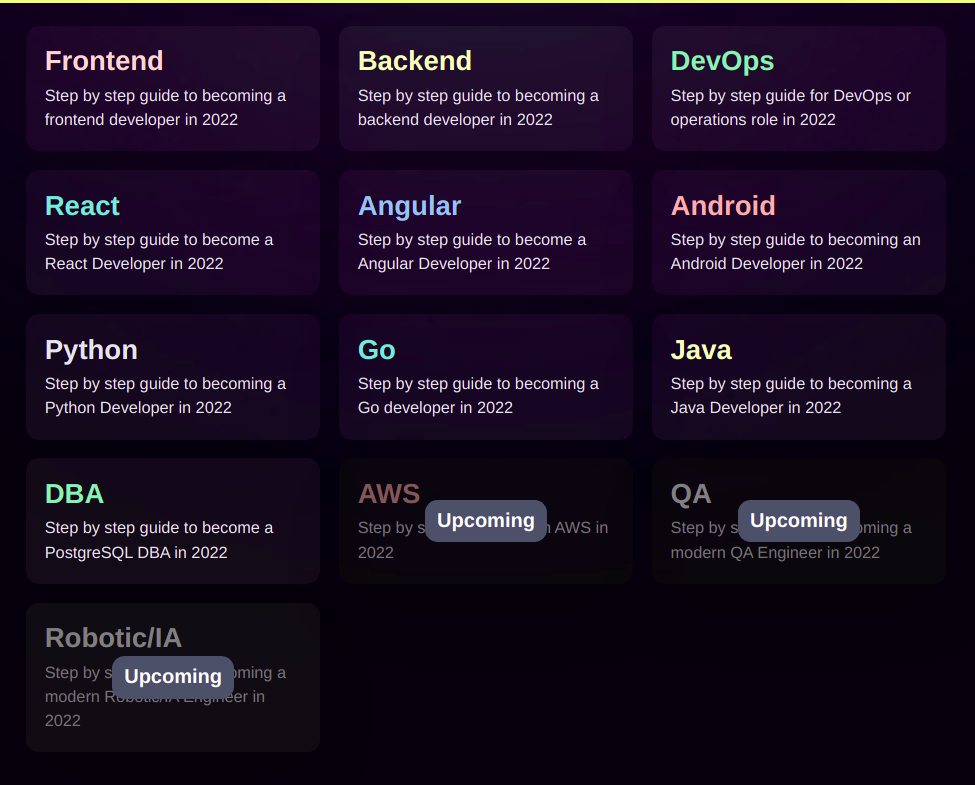The height and width of the screenshot is (785, 975).
Task: Select the React developer guide
Action: point(172,232)
